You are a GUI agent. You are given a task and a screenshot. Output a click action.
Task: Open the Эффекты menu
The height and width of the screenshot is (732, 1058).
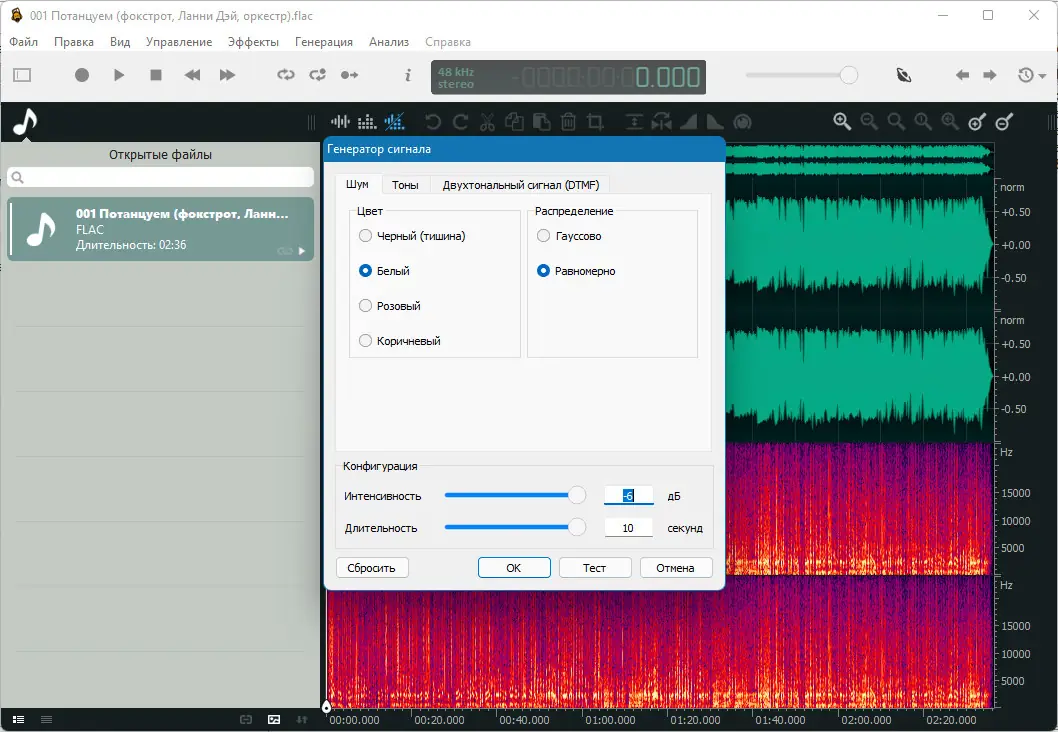[253, 42]
